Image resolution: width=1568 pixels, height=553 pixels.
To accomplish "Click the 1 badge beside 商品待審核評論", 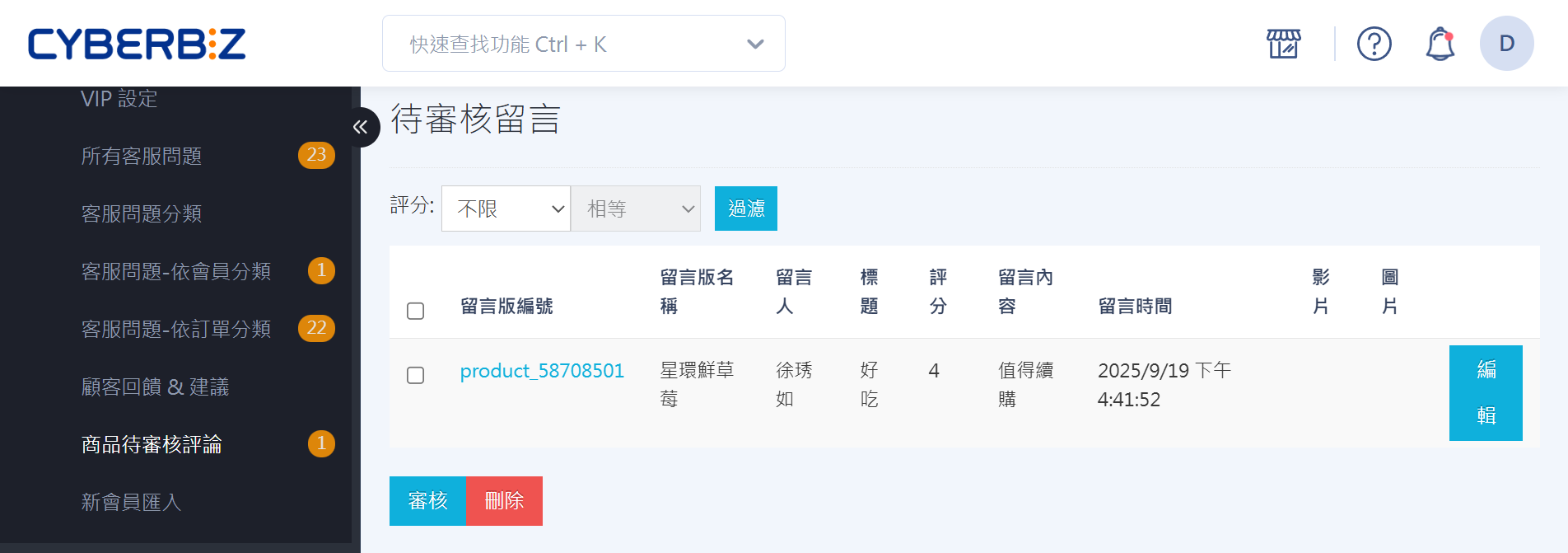I will tap(321, 443).
